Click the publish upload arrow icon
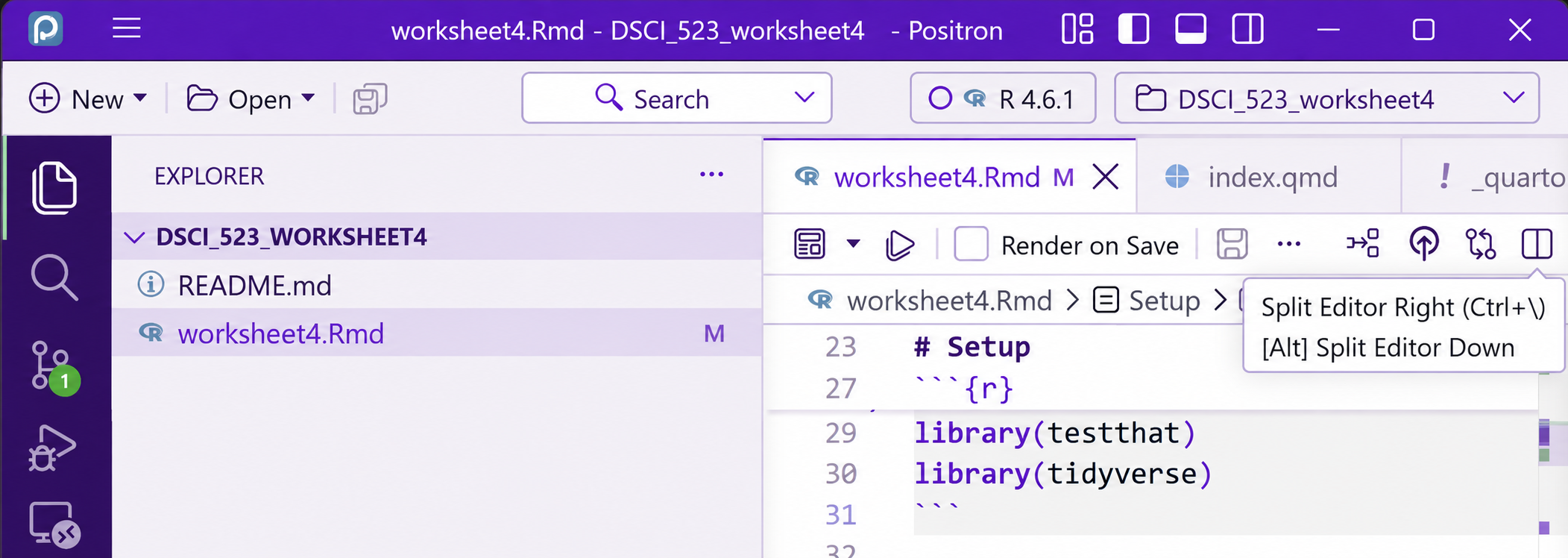Image resolution: width=1568 pixels, height=558 pixels. pyautogui.click(x=1424, y=244)
